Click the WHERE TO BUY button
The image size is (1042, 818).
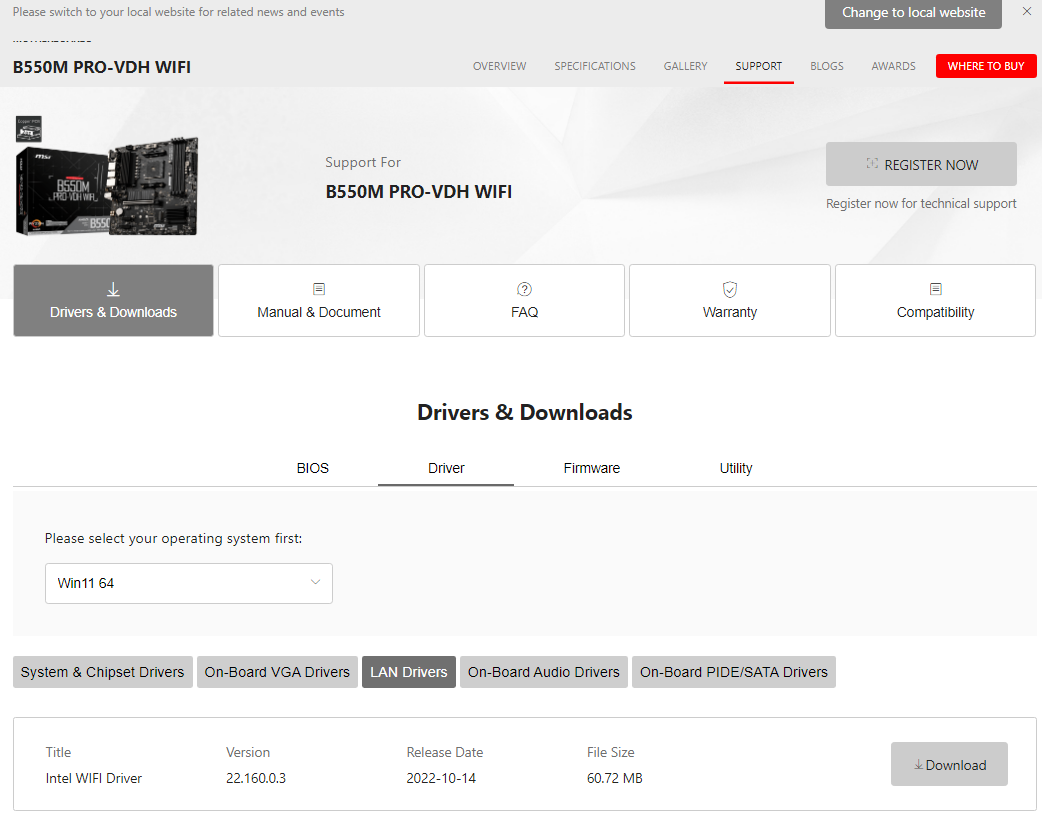click(986, 66)
